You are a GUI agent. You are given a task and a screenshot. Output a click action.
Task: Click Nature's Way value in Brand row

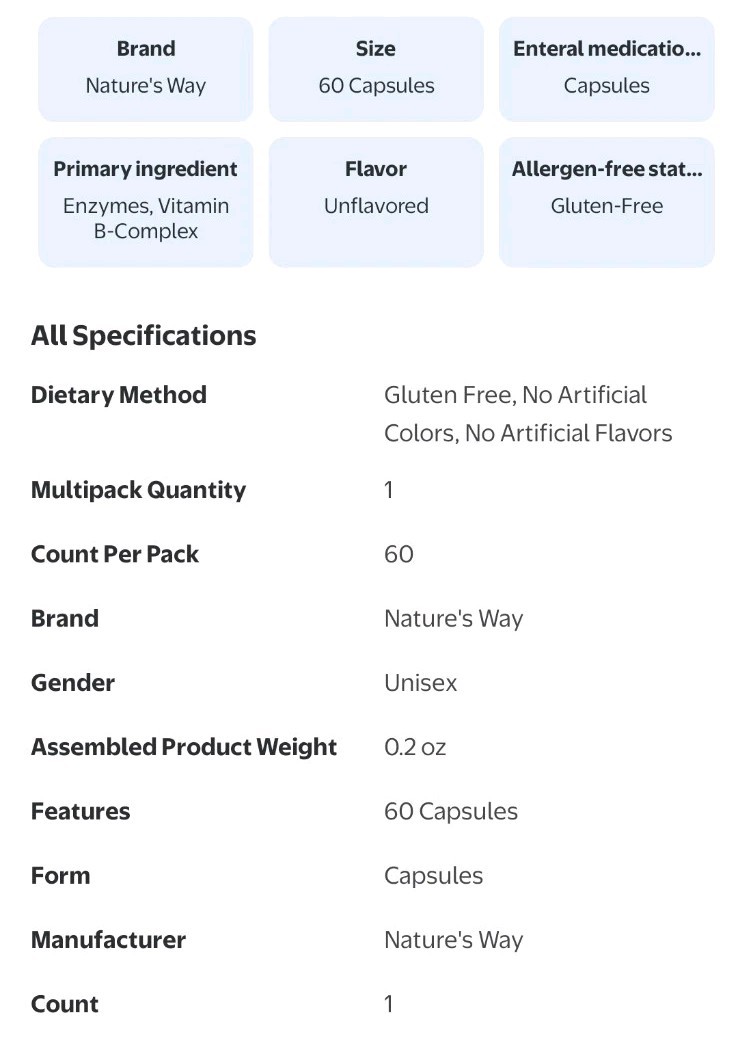(x=453, y=619)
